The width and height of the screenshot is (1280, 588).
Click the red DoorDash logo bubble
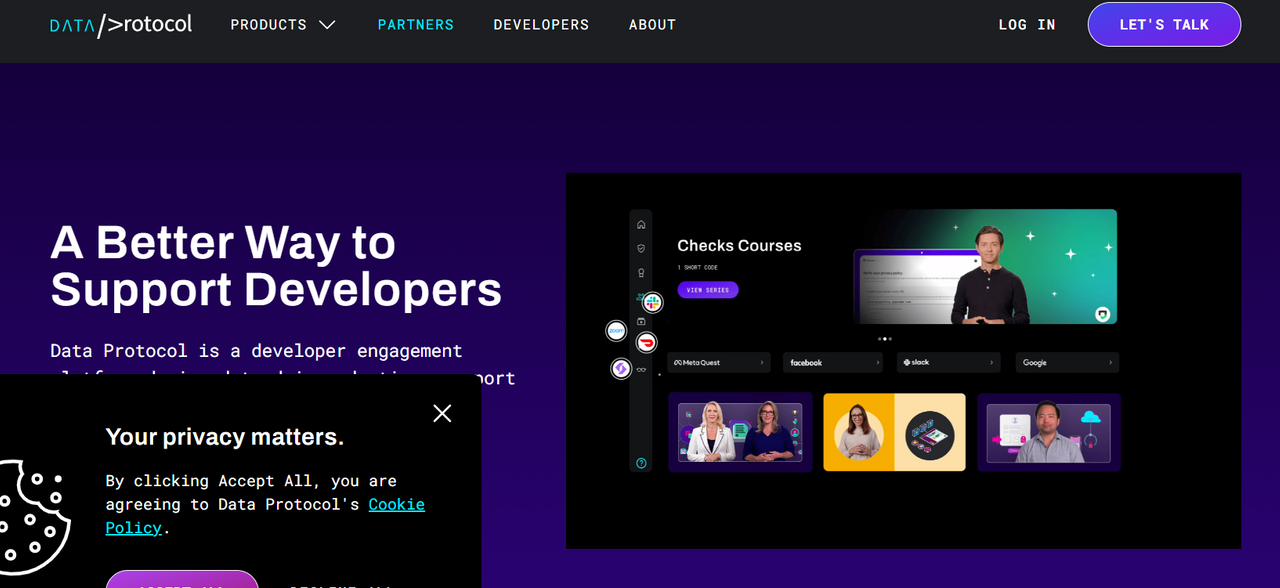click(x=647, y=342)
